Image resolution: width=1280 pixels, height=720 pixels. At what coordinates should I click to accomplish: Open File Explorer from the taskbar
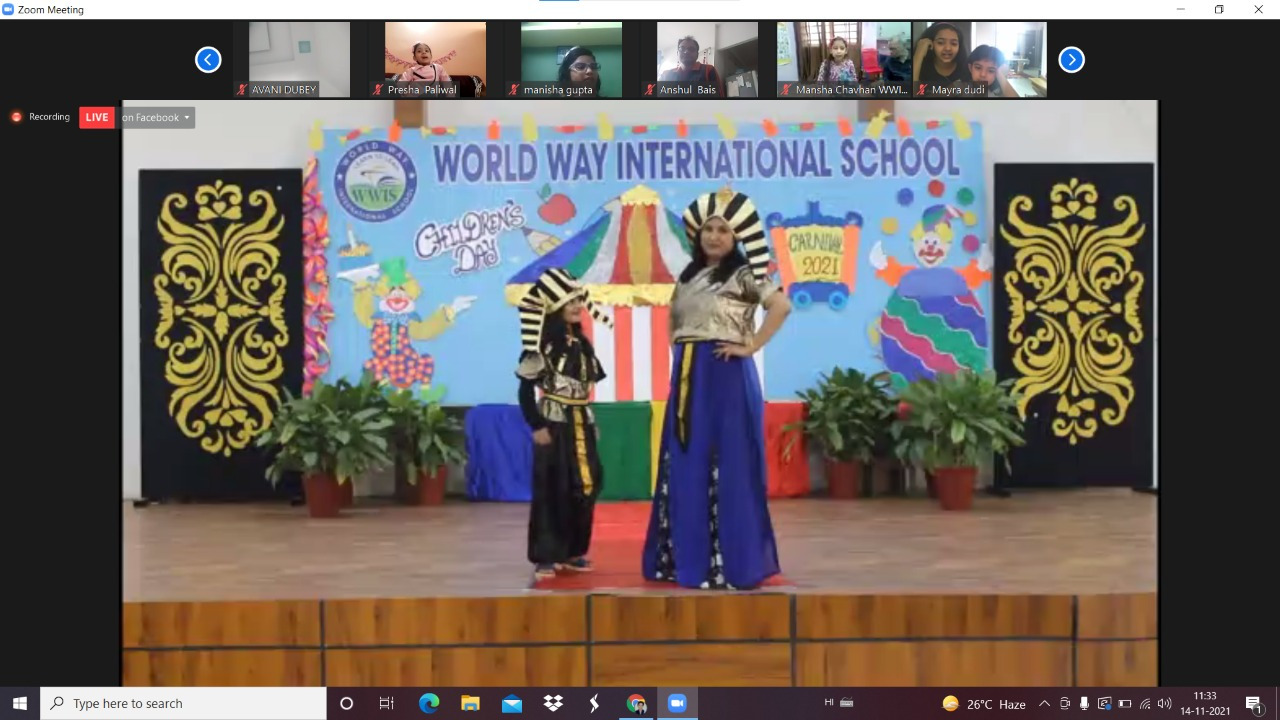[470, 703]
